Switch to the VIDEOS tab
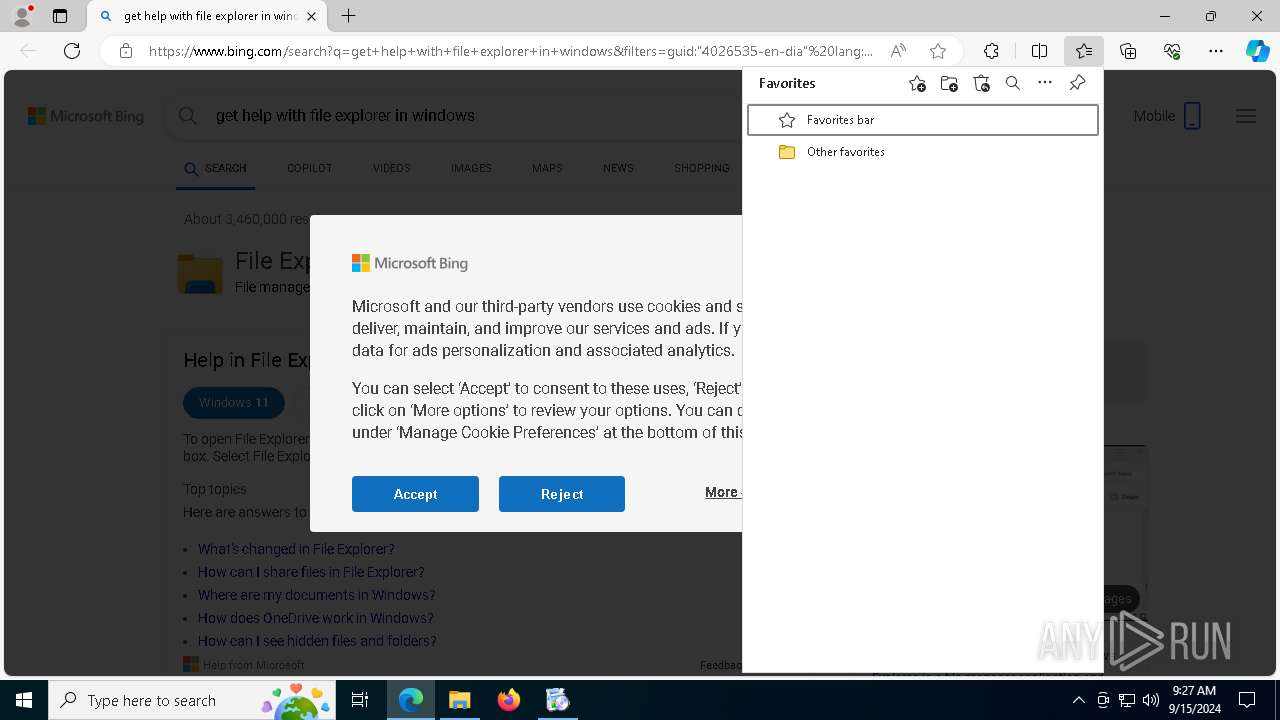 coord(392,169)
